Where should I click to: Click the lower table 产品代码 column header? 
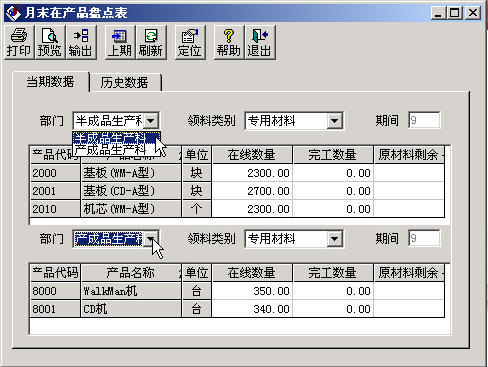(55, 273)
